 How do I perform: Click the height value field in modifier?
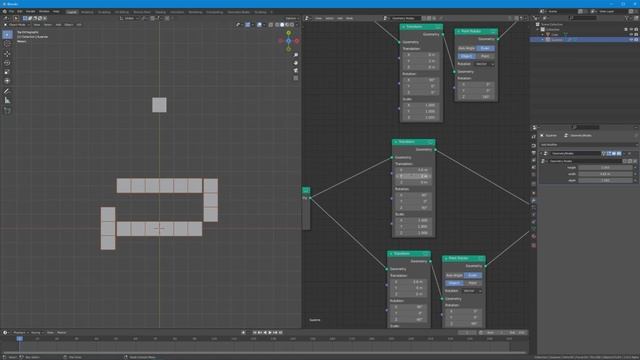[x=606, y=167]
